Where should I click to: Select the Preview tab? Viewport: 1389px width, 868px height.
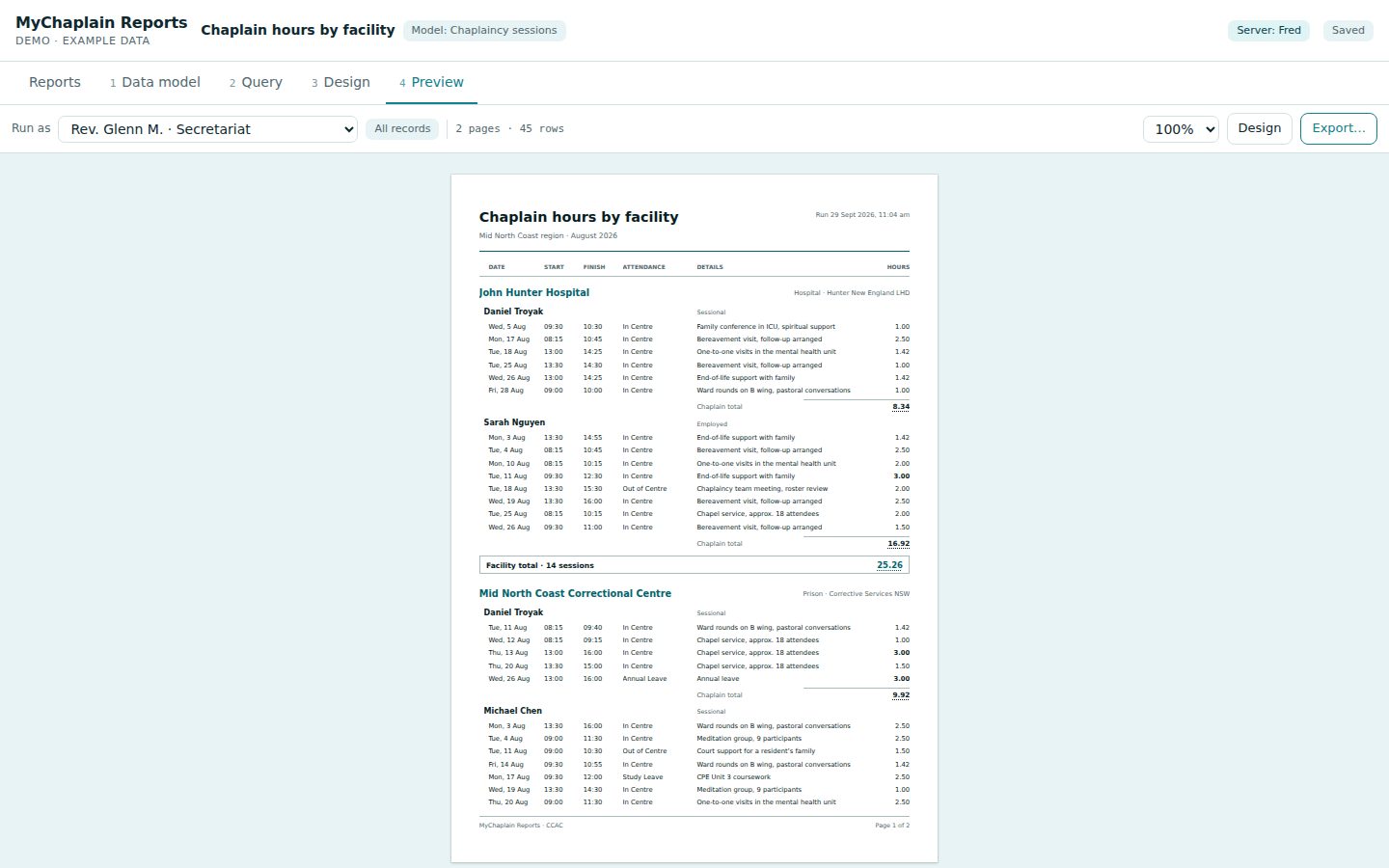coord(431,82)
